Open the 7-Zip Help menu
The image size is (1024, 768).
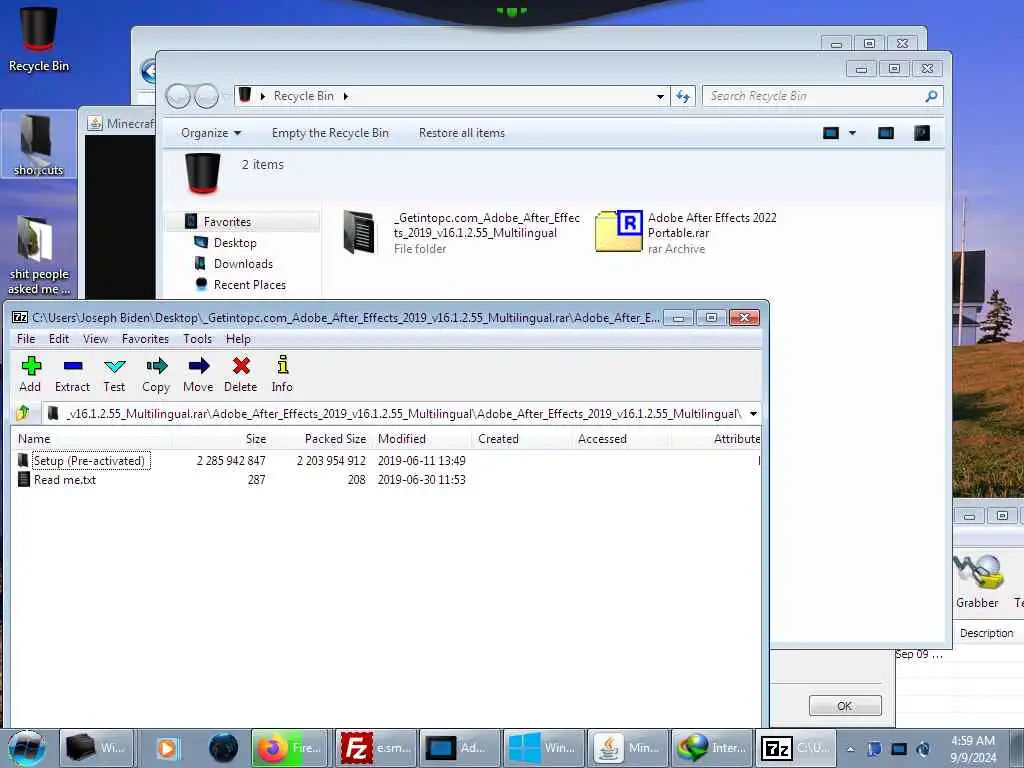point(238,339)
